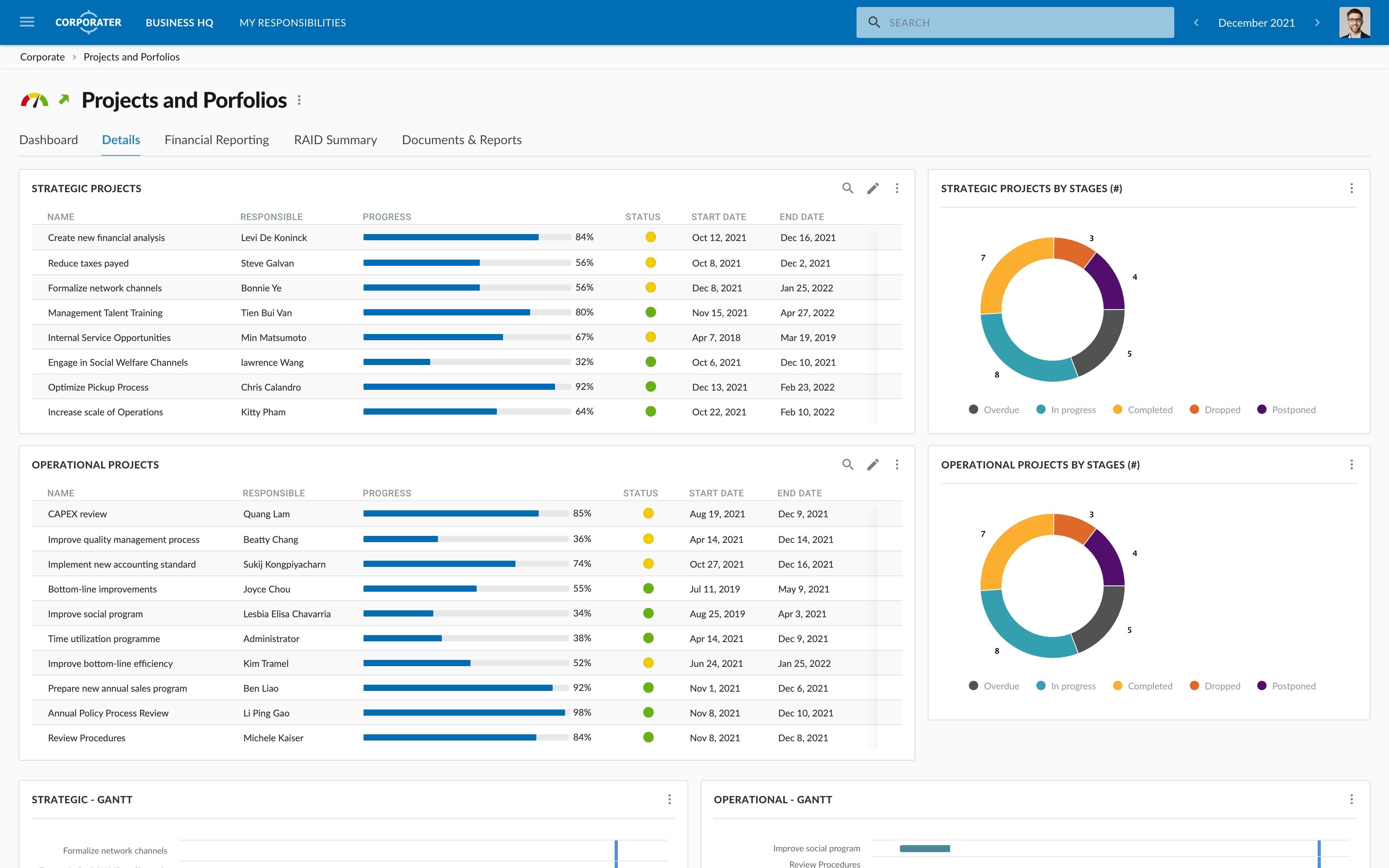Open the RAID Summary tab
1389x868 pixels.
[335, 140]
